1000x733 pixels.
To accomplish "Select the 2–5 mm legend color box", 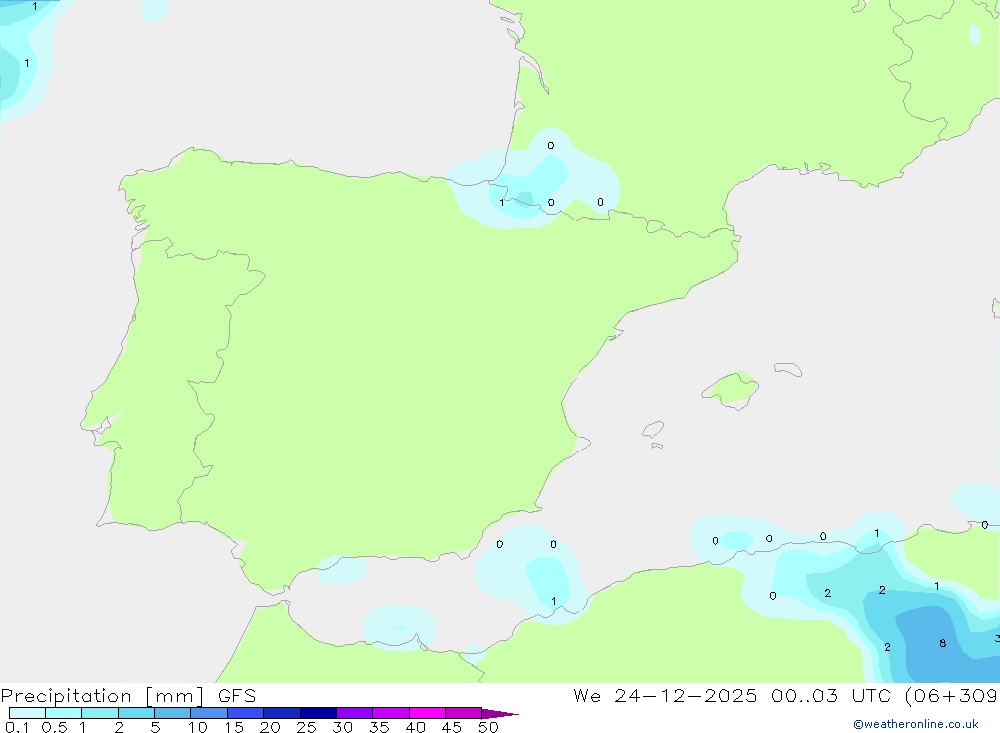I will pyautogui.click(x=136, y=713).
